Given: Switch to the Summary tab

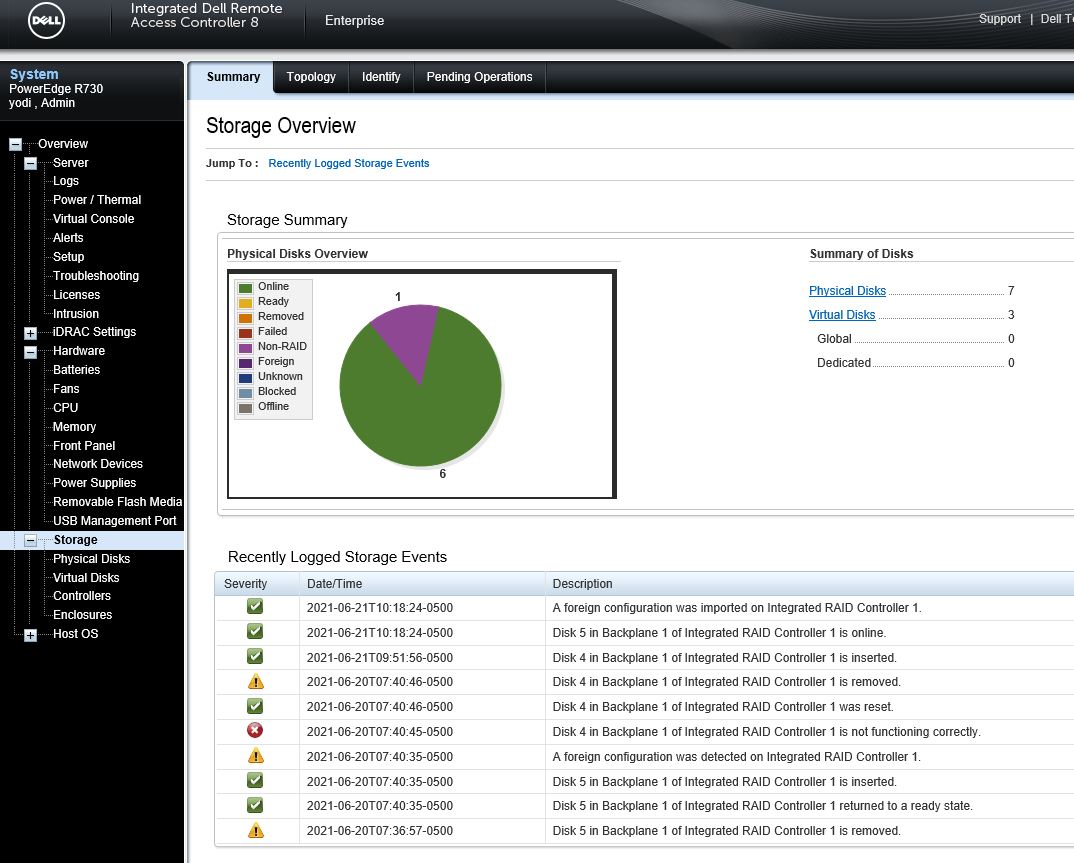Looking at the screenshot, I should (233, 77).
